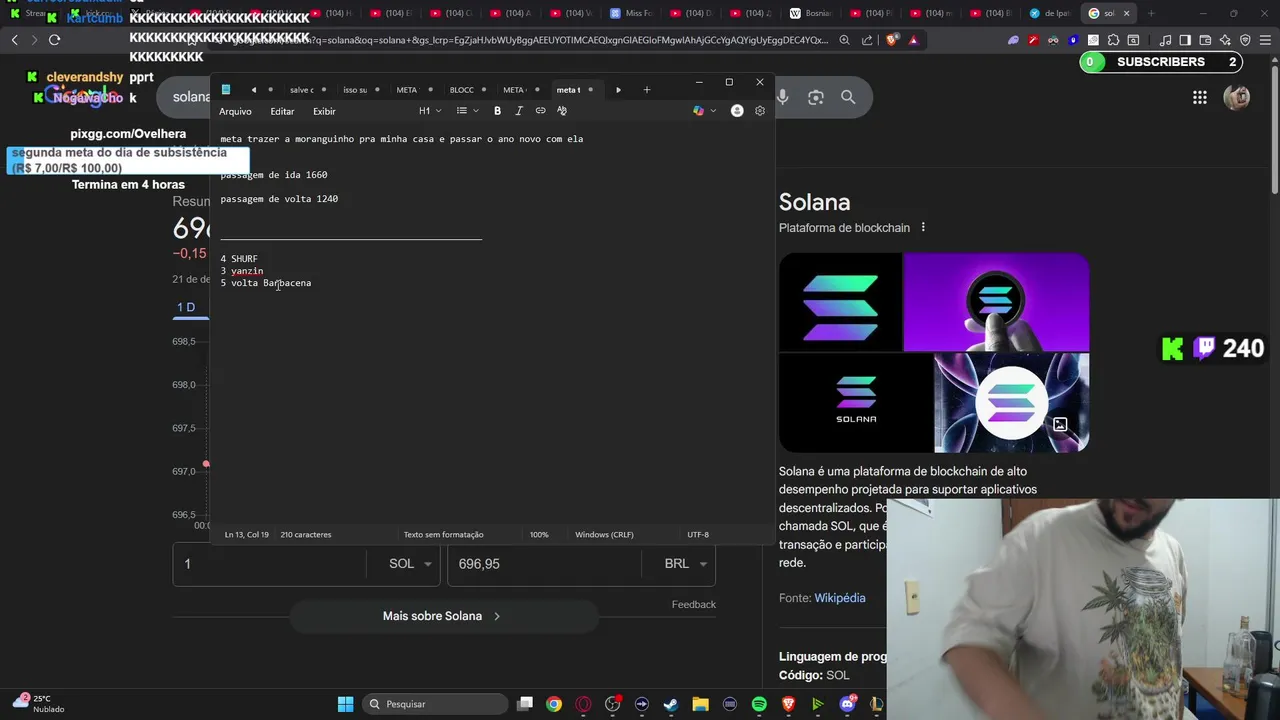Open the Wikipédia source link
The height and width of the screenshot is (720, 1280).
coord(840,598)
